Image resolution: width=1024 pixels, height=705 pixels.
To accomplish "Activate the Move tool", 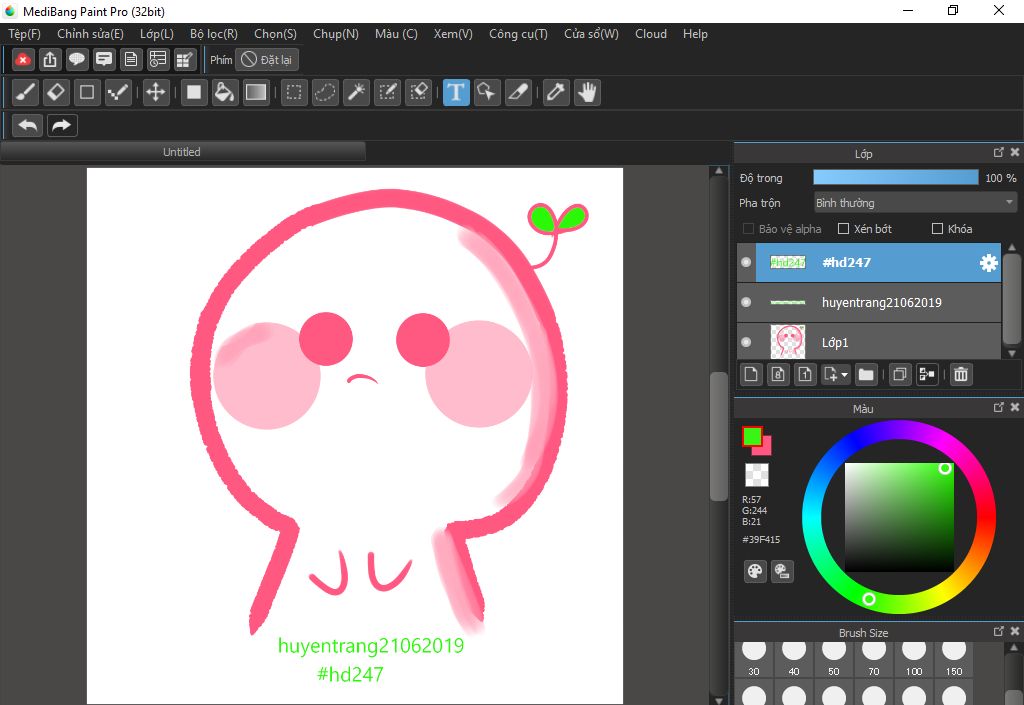I will tap(155, 93).
